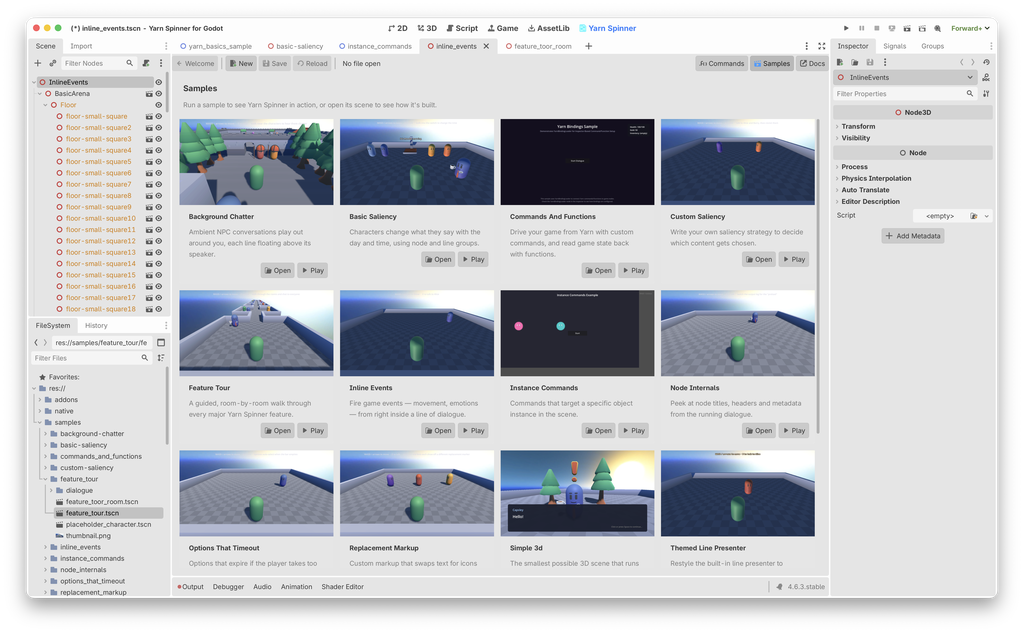Run a specific scene icon
The image size is (1024, 633).
click(922, 28)
